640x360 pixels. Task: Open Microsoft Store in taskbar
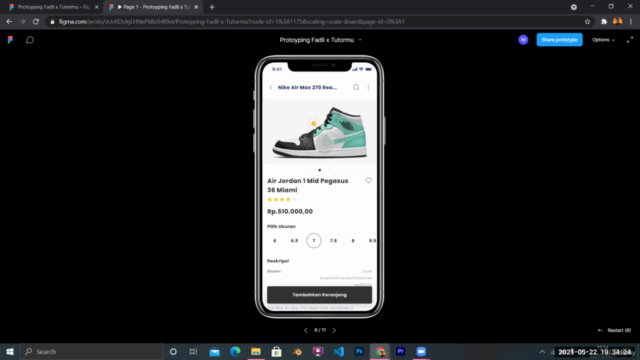(x=276, y=351)
